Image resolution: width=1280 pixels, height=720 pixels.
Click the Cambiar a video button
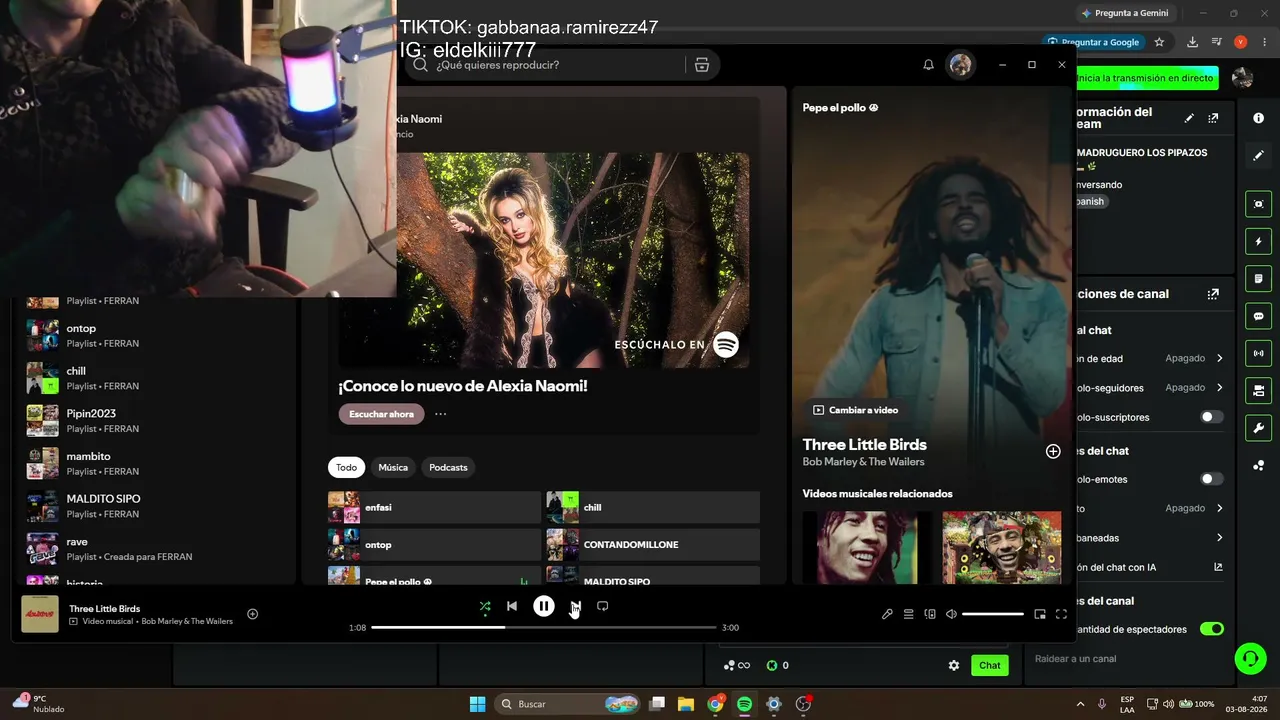[x=857, y=410]
